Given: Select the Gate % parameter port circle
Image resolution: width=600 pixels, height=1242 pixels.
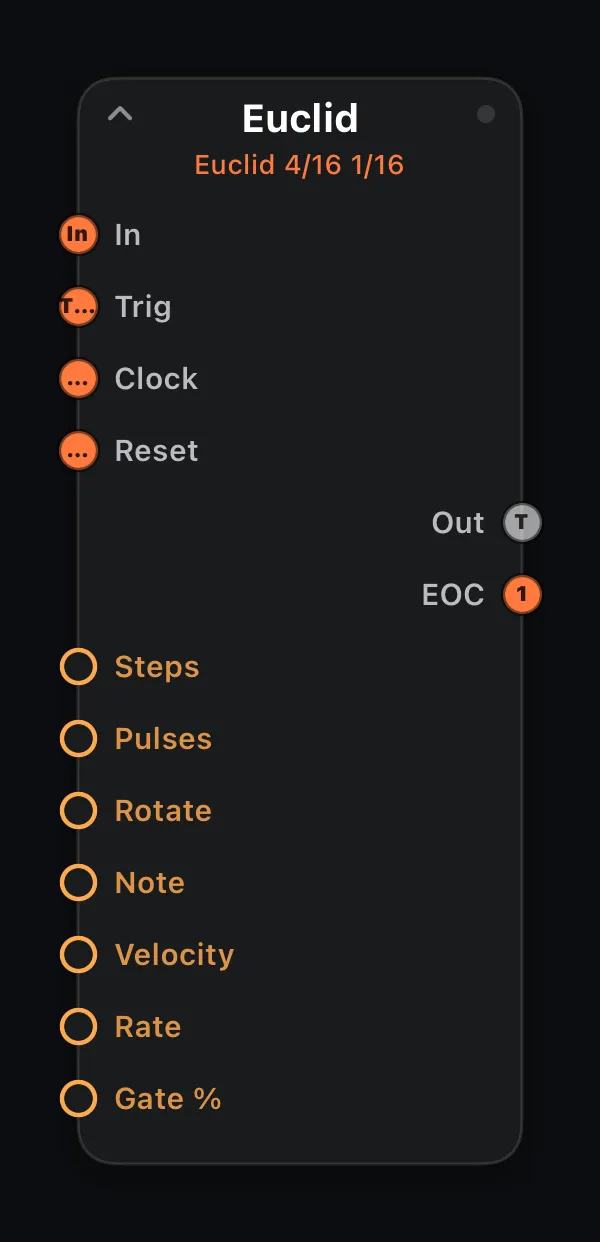Looking at the screenshot, I should coord(79,1099).
